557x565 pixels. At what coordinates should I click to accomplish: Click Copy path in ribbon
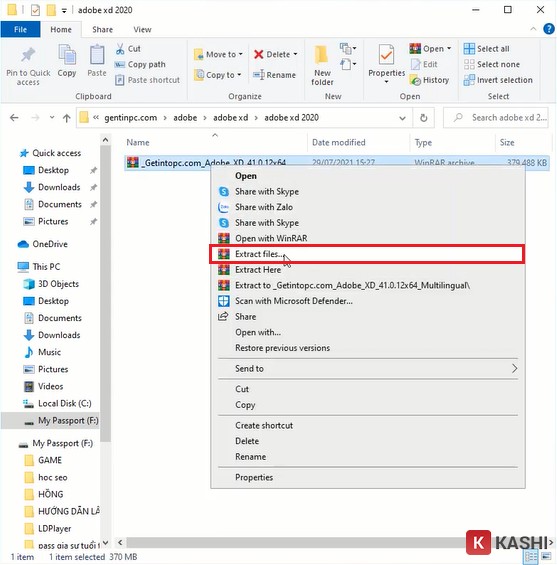(140, 64)
